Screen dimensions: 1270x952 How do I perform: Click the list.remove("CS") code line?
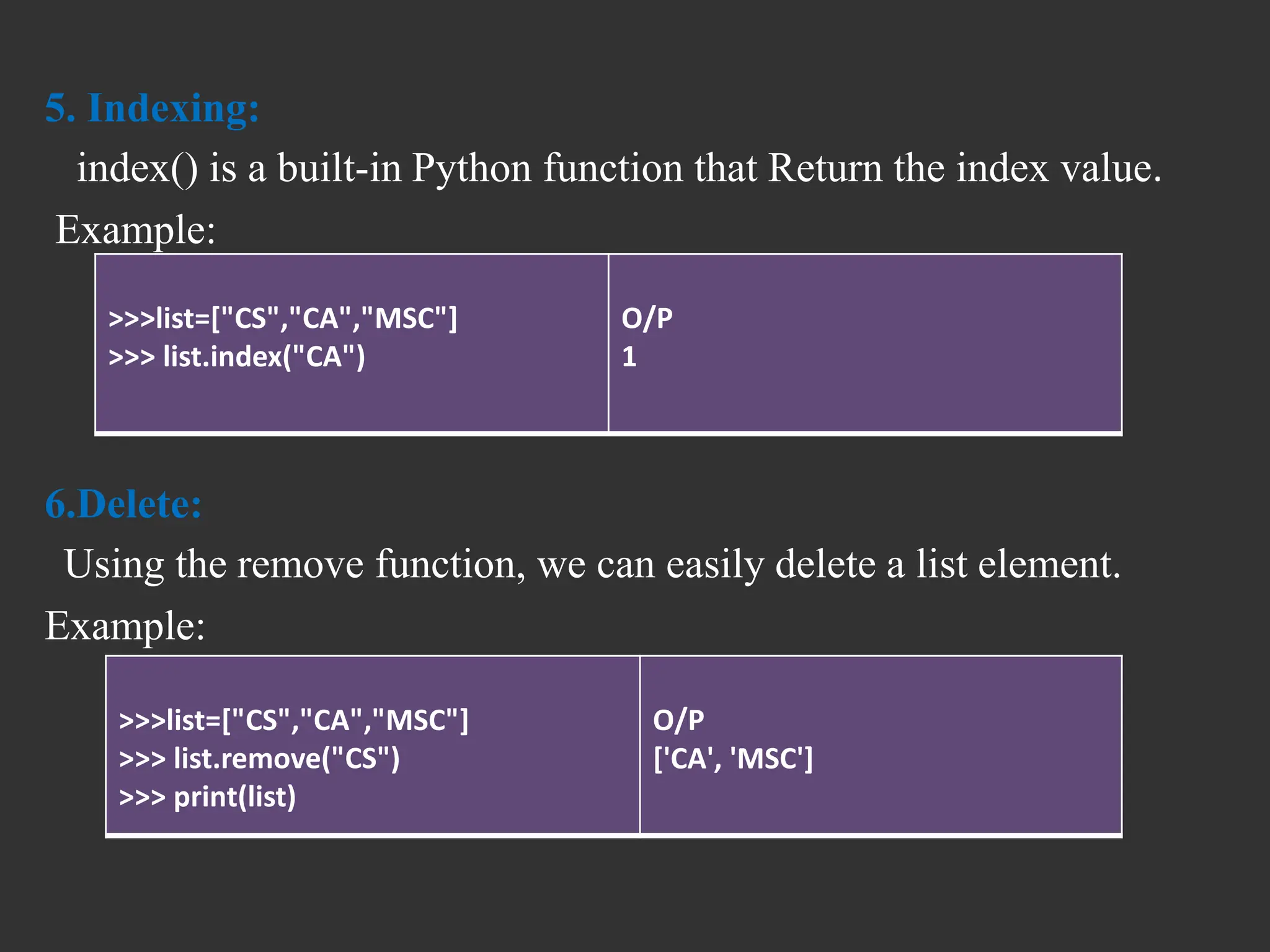click(259, 759)
